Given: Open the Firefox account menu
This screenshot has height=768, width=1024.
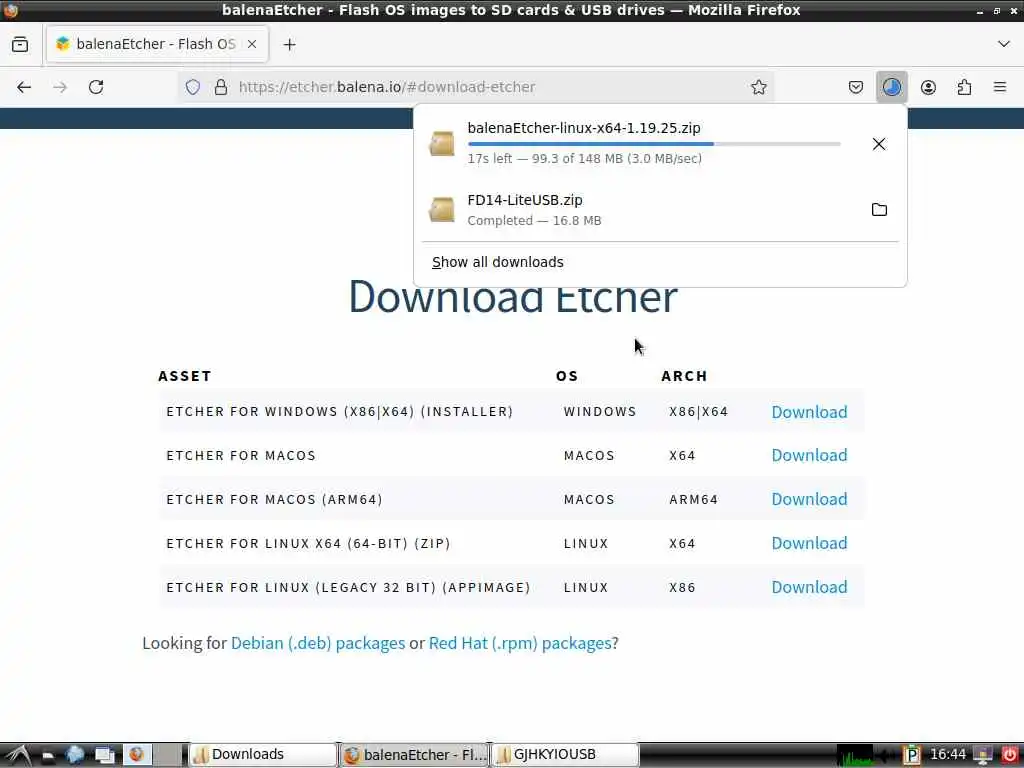Looking at the screenshot, I should (928, 87).
